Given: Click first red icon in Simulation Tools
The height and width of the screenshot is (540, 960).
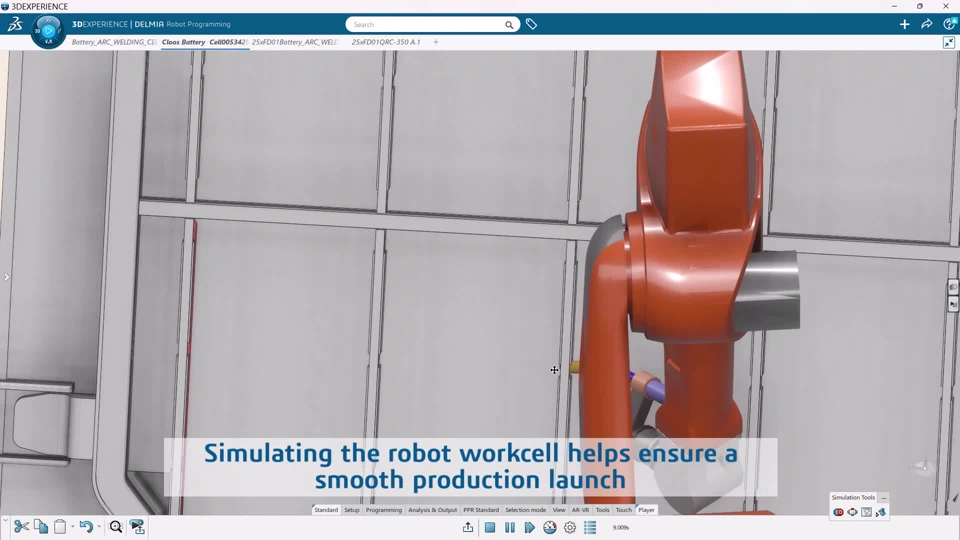Looking at the screenshot, I should click(x=838, y=512).
